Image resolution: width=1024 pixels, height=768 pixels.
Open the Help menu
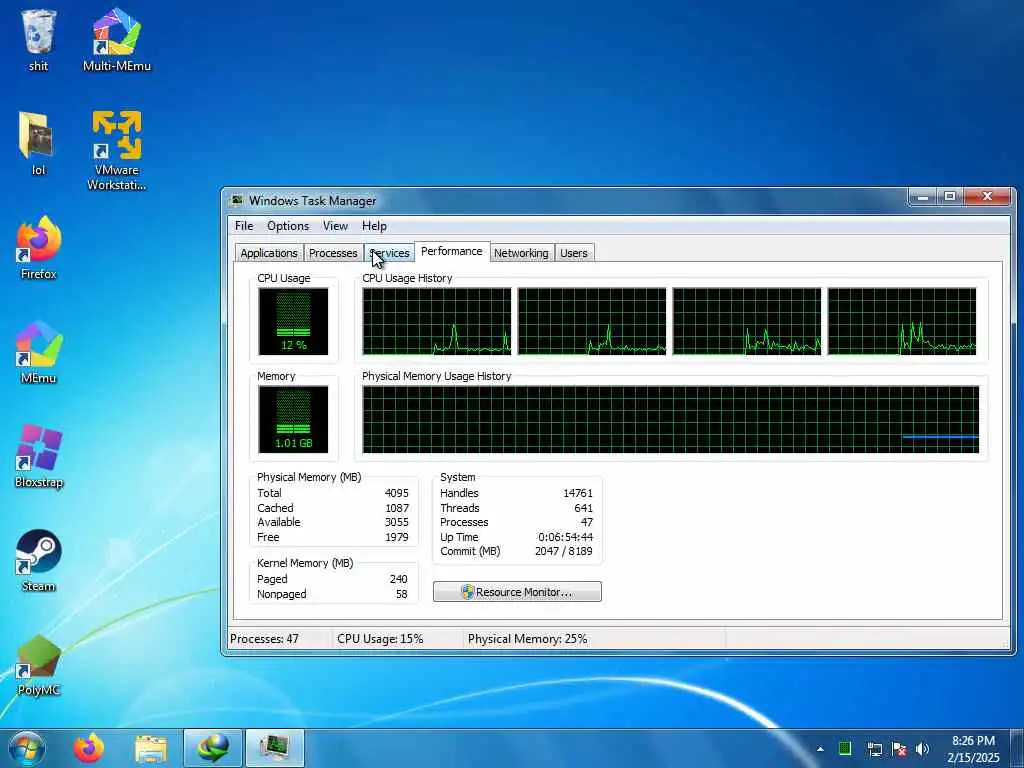coord(374,226)
